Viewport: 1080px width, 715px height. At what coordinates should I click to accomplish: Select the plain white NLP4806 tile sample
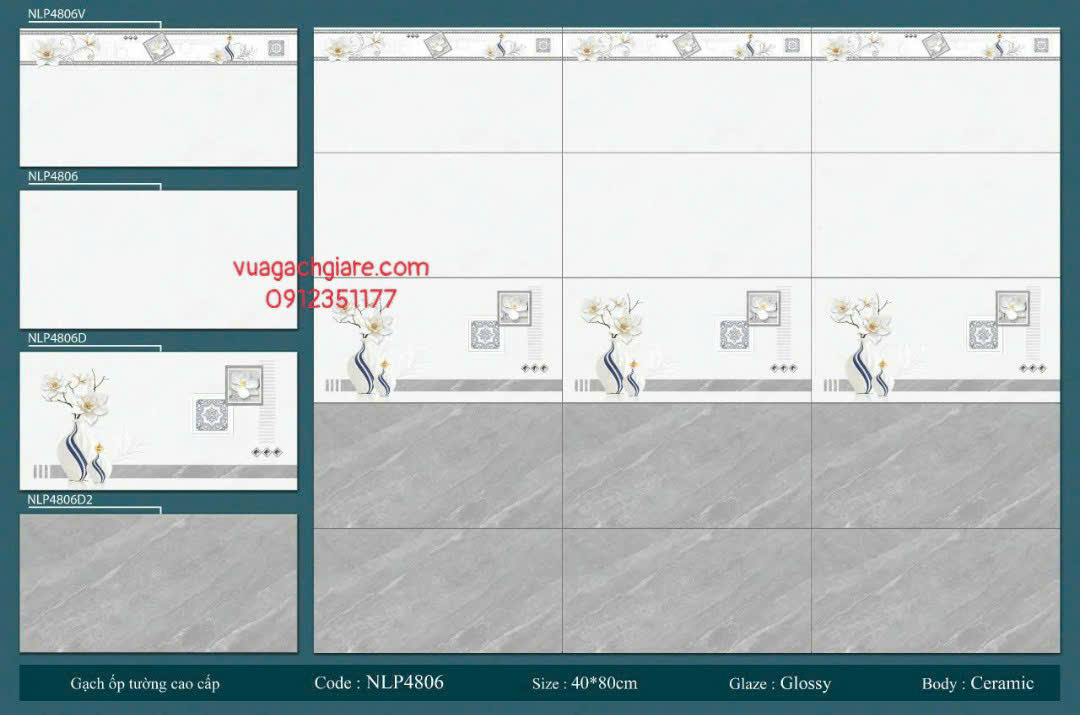coord(158,259)
